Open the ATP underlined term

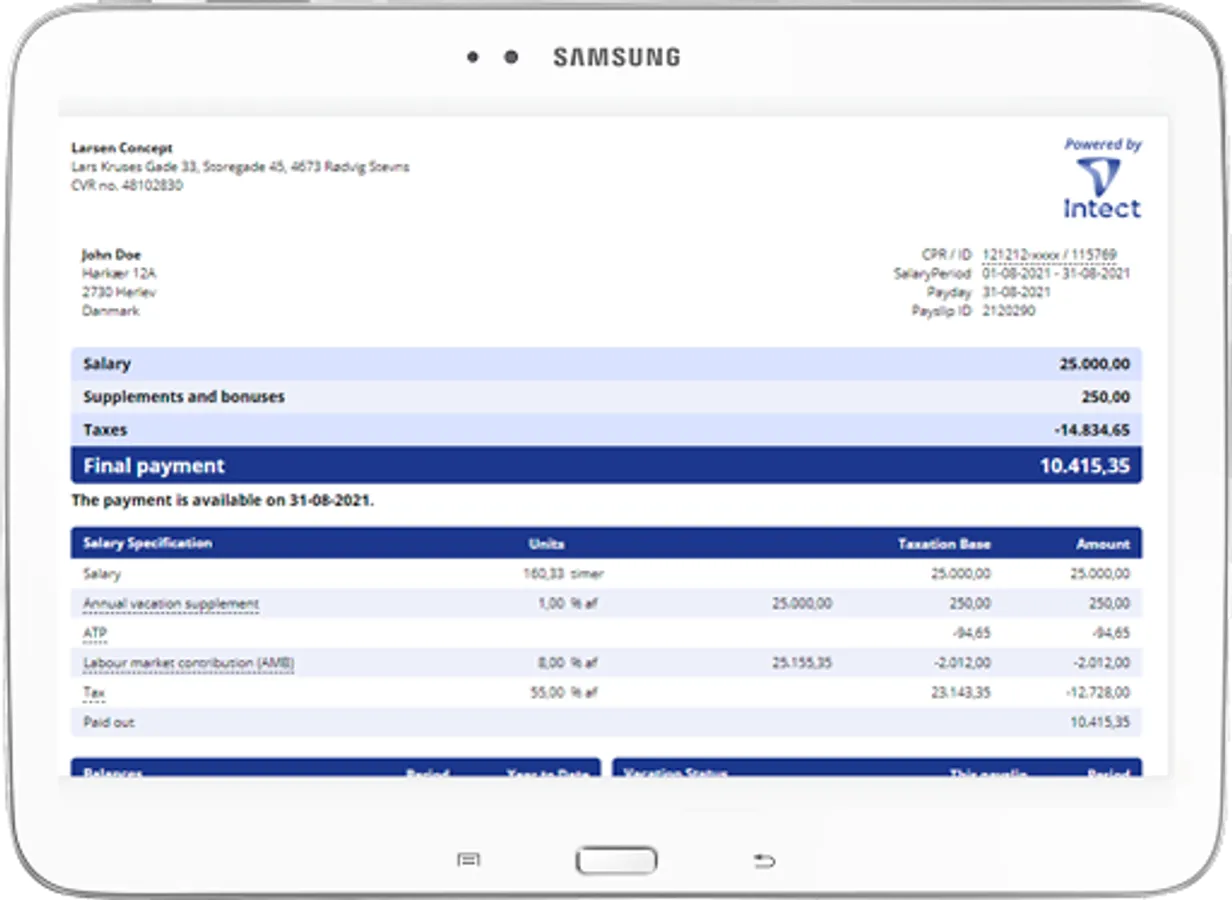click(x=94, y=633)
